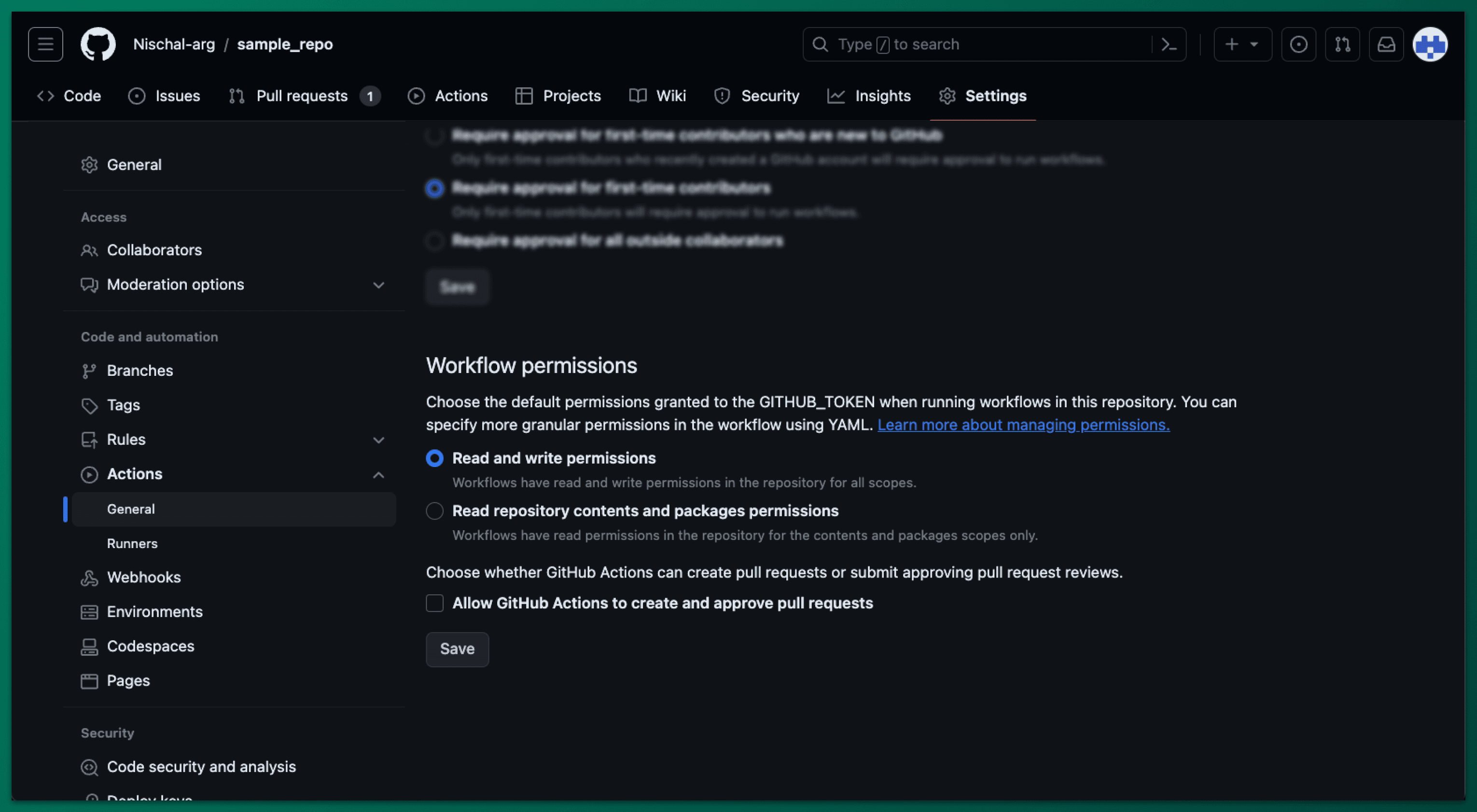Screen dimensions: 1477x812
Task: Open the global pull requests icon
Action: pyautogui.click(x=1342, y=44)
